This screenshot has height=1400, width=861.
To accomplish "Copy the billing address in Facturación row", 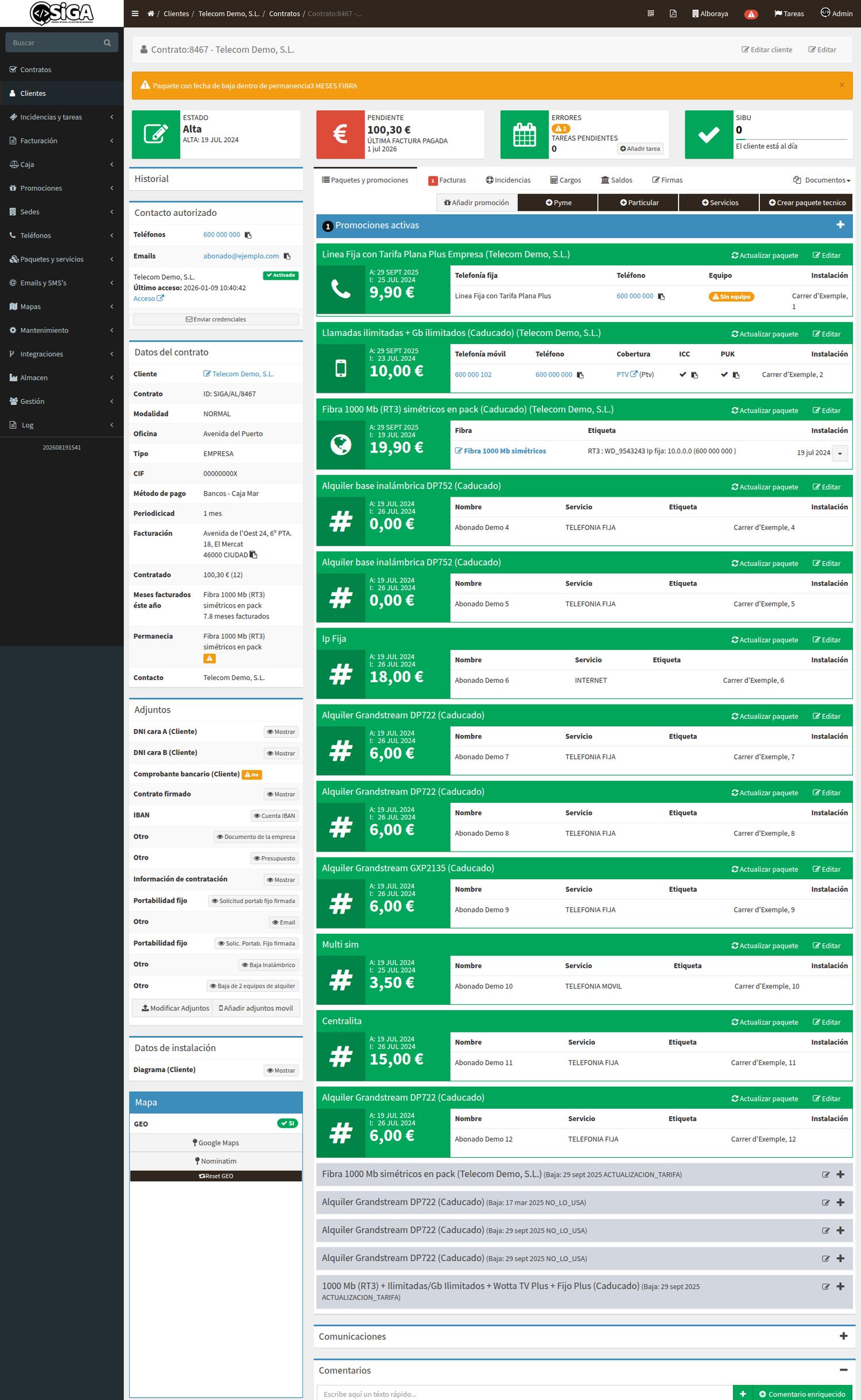I will [x=254, y=555].
